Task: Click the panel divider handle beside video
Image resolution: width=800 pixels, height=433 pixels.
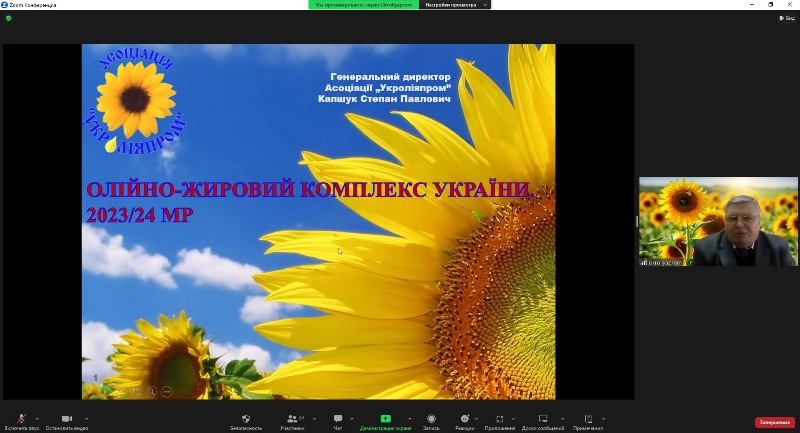Action: click(x=637, y=221)
